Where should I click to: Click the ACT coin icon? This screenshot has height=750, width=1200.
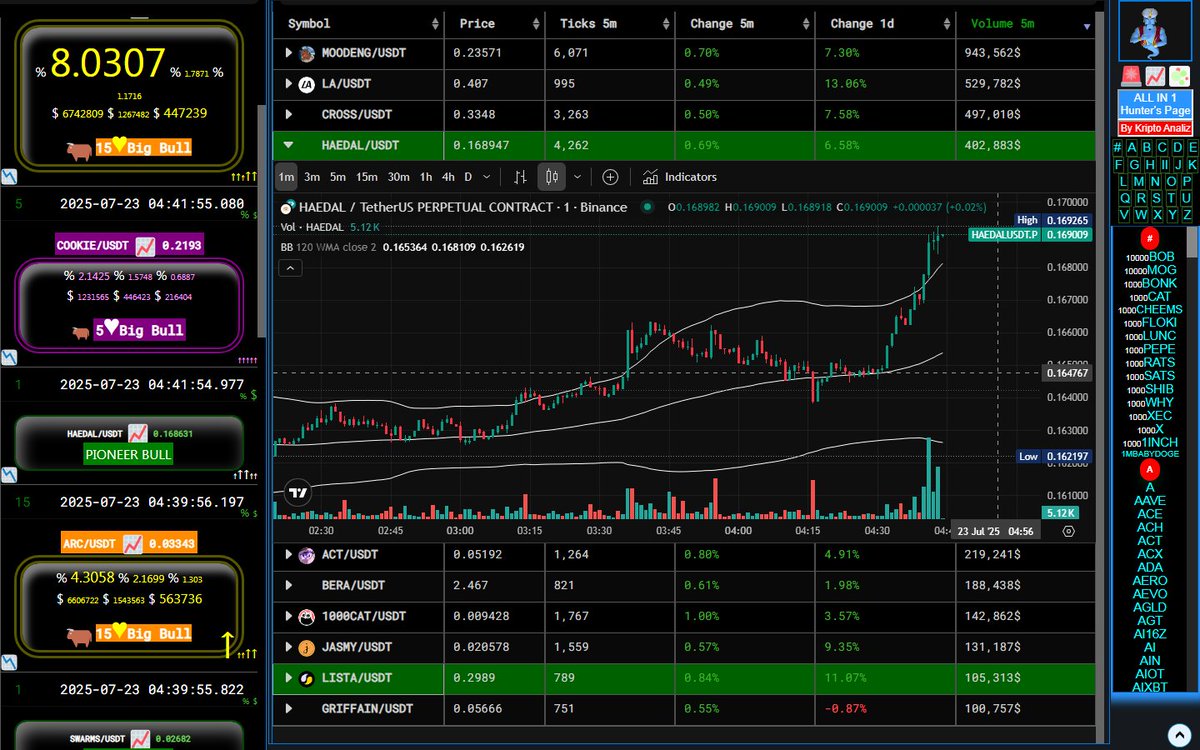tap(307, 554)
